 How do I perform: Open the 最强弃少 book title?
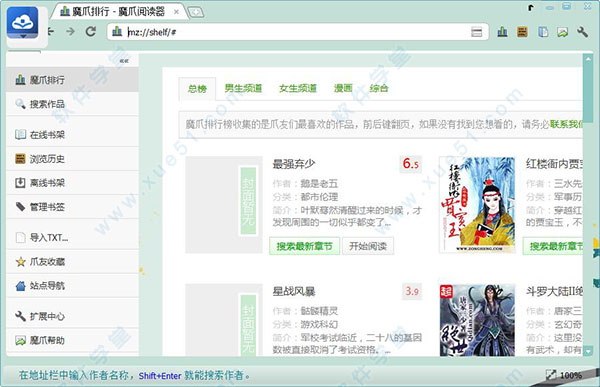[x=293, y=164]
